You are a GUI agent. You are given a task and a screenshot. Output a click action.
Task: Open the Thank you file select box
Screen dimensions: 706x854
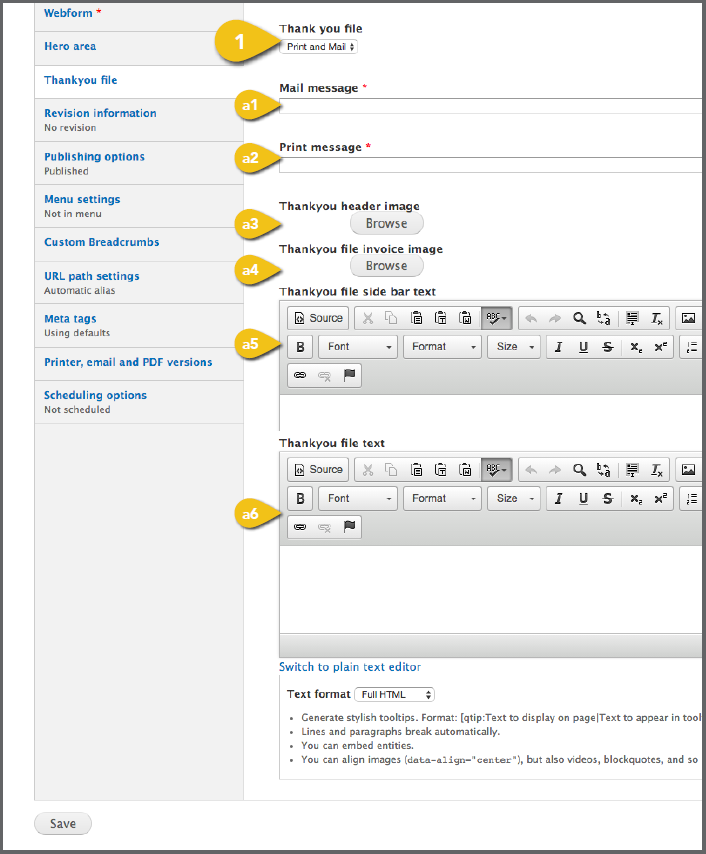(x=319, y=47)
